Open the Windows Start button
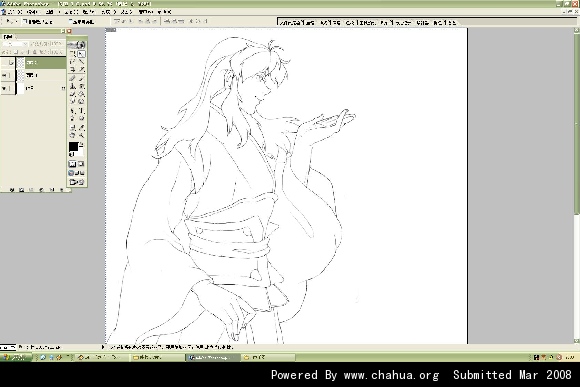The width and height of the screenshot is (580, 387). pos(16,357)
